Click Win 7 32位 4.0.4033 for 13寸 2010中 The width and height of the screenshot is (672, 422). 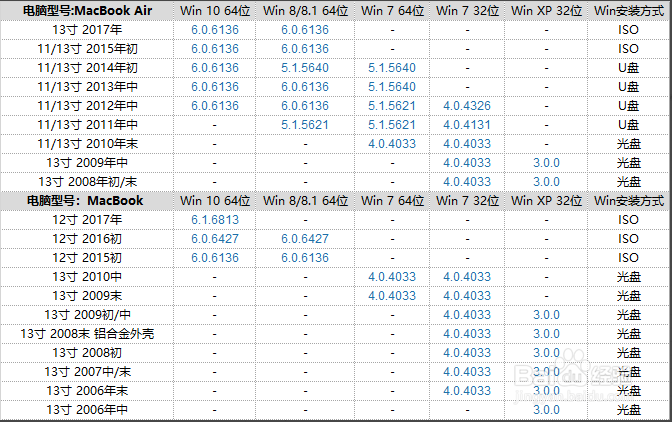(x=467, y=277)
